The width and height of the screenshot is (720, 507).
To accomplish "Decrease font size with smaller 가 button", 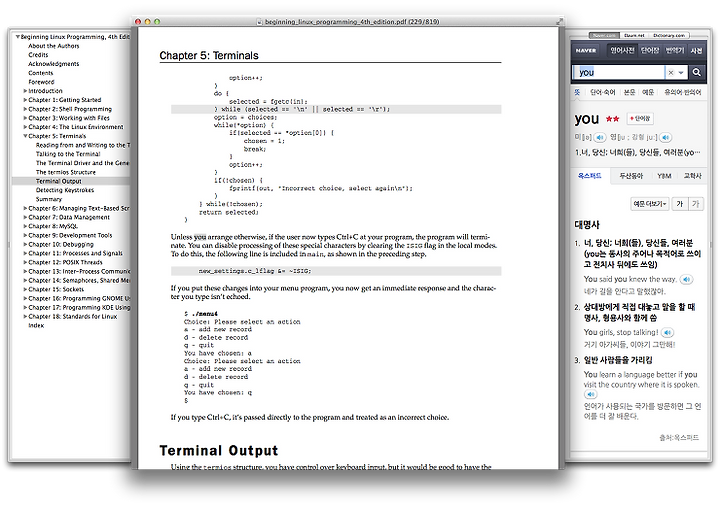I will point(696,204).
